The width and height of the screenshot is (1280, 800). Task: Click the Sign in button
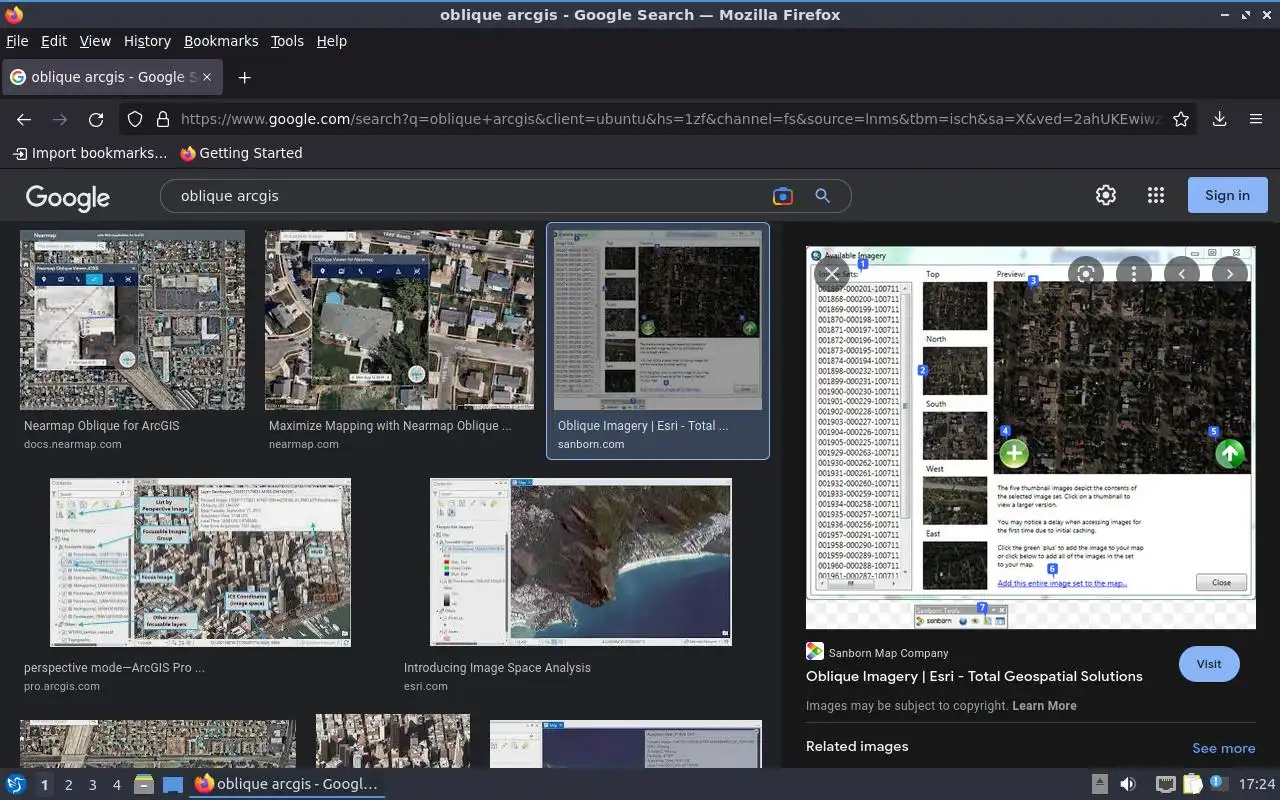[1227, 195]
